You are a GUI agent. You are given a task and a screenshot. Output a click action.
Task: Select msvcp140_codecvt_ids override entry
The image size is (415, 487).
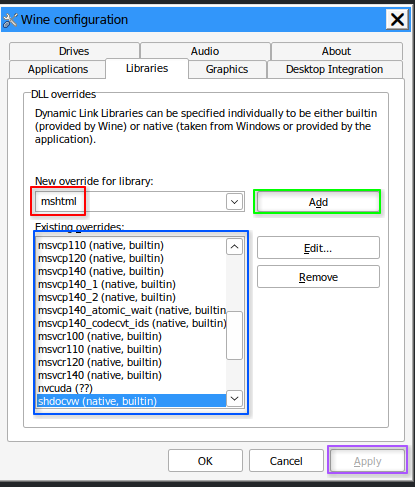131,323
